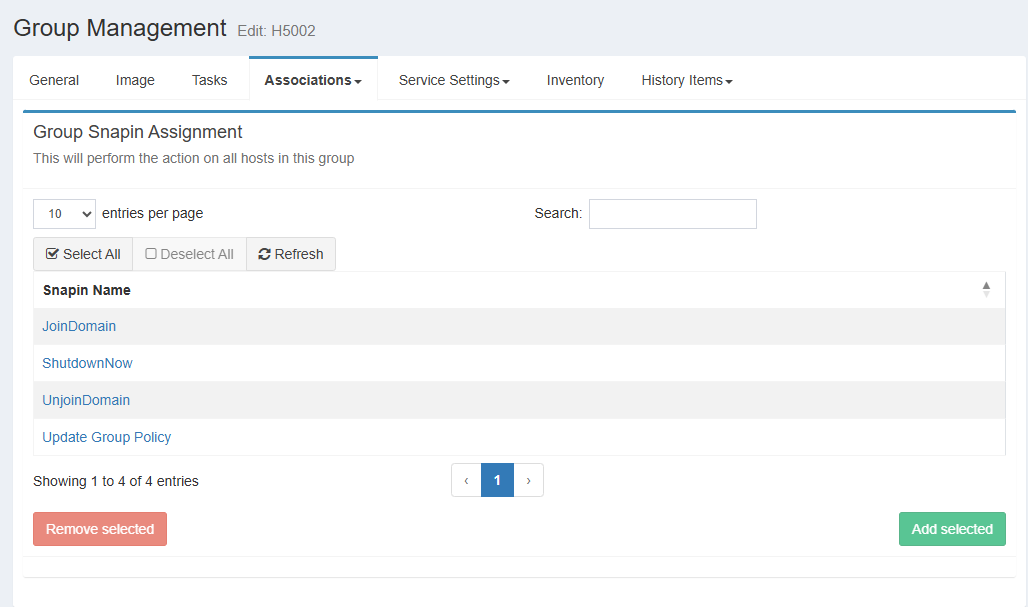Click the next page chevron
The width and height of the screenshot is (1028, 607).
click(x=528, y=480)
